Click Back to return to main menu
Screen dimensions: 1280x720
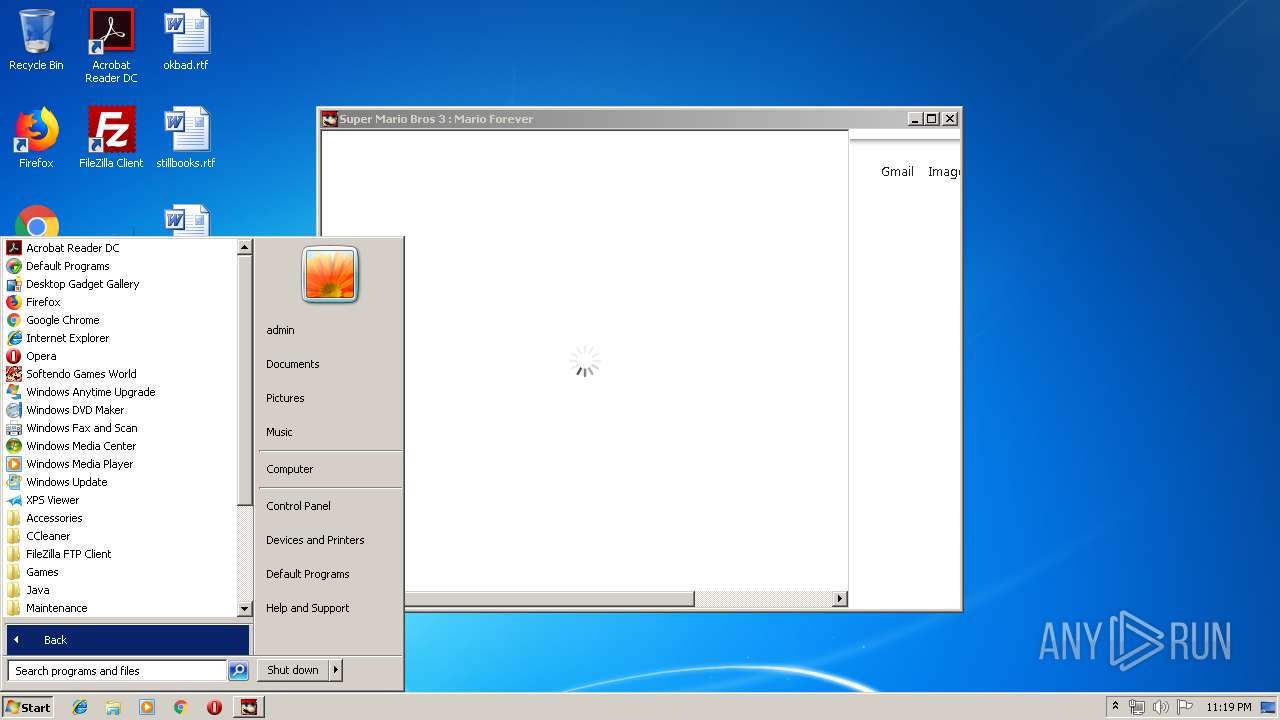[x=127, y=640]
